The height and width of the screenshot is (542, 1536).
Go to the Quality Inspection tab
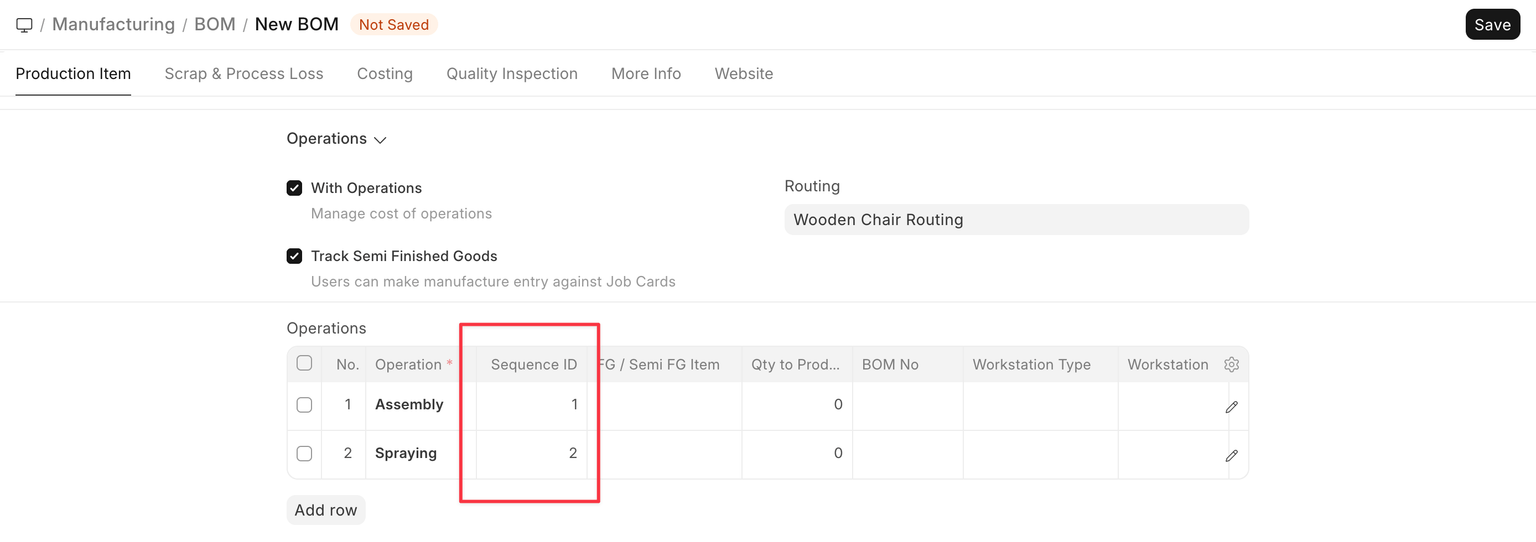512,74
